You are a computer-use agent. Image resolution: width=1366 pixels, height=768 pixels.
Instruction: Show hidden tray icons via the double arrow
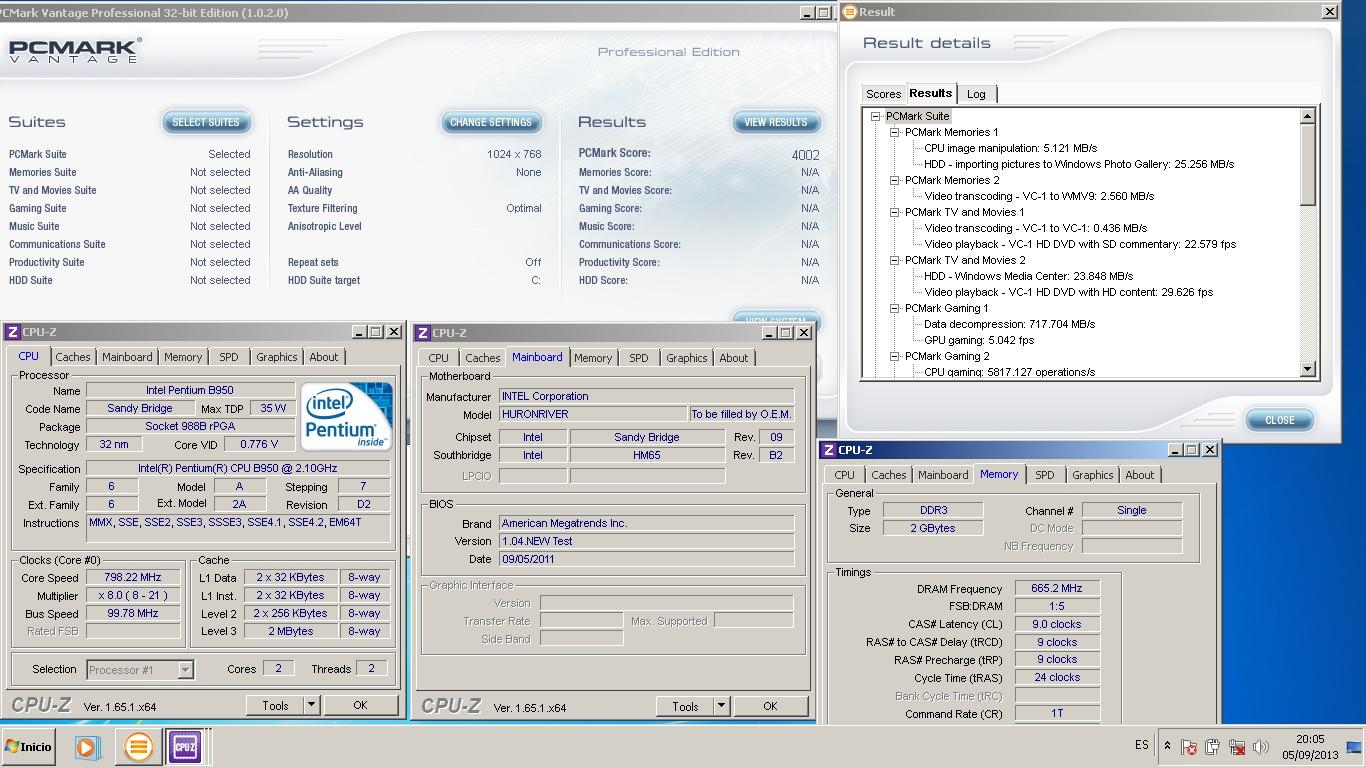(x=1167, y=746)
